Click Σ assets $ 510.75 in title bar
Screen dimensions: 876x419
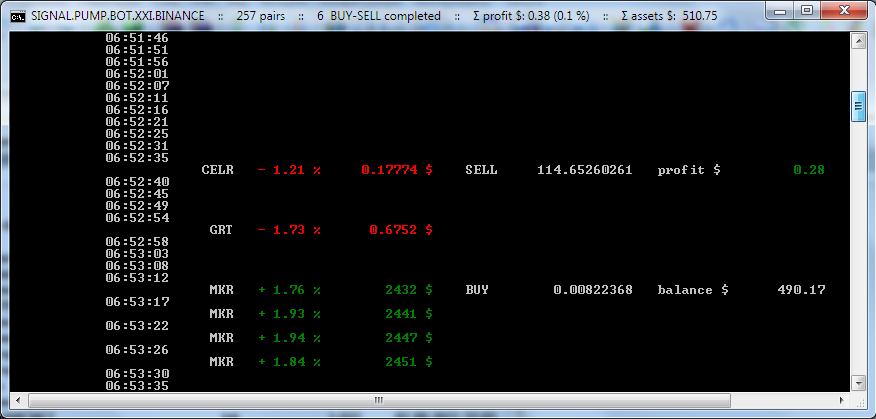click(669, 16)
